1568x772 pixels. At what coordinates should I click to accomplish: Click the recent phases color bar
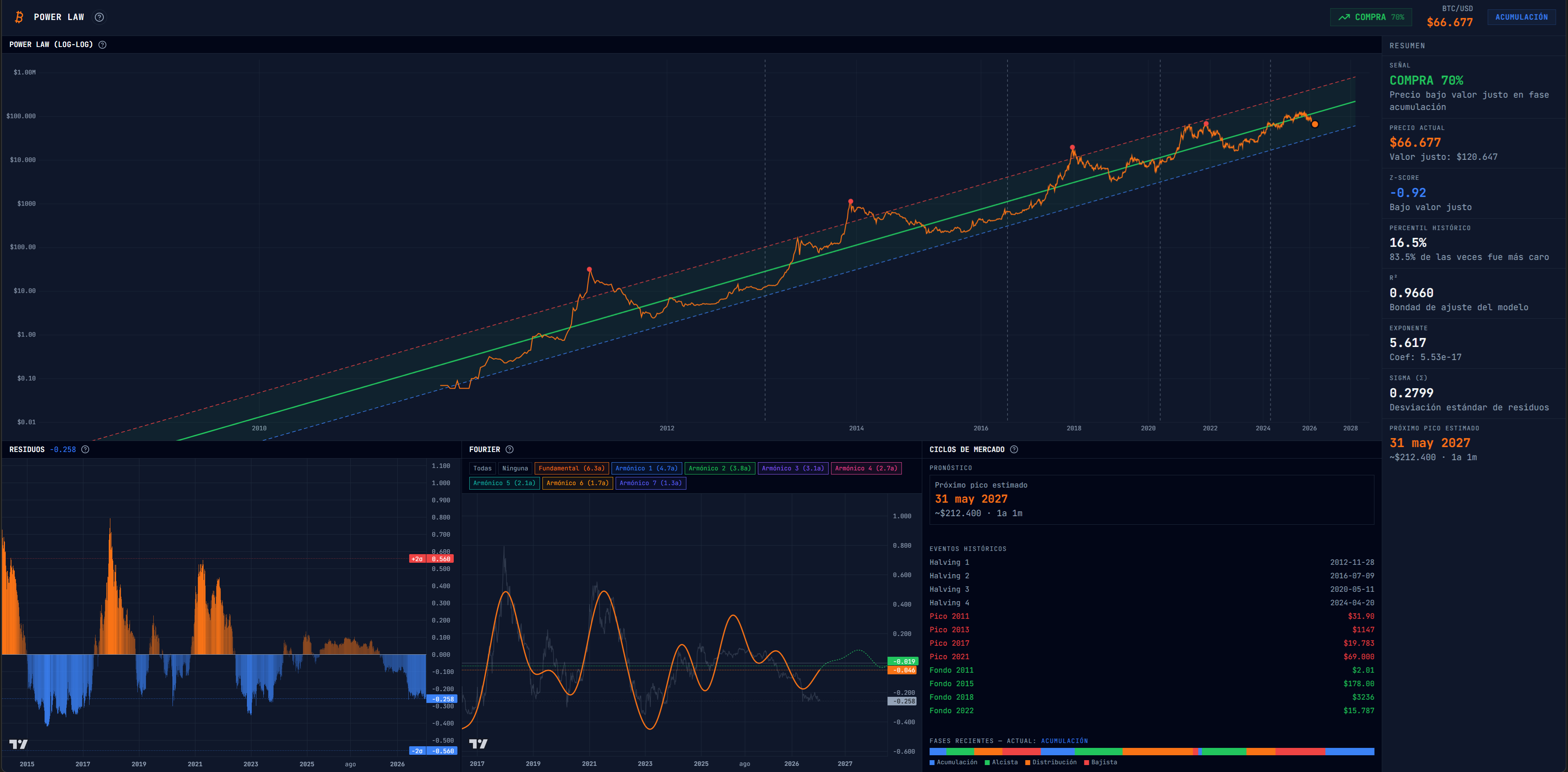1151,751
